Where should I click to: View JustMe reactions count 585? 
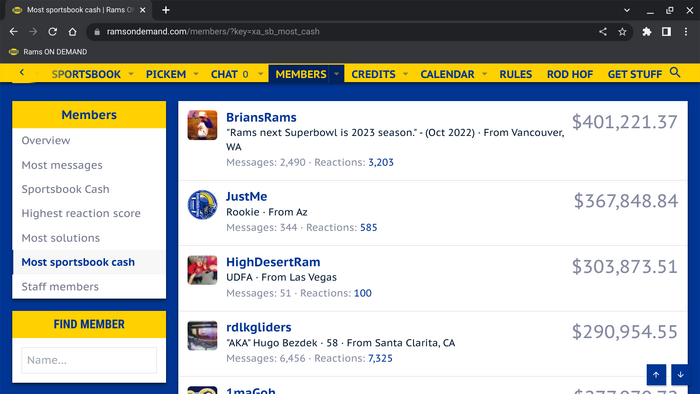click(x=368, y=228)
